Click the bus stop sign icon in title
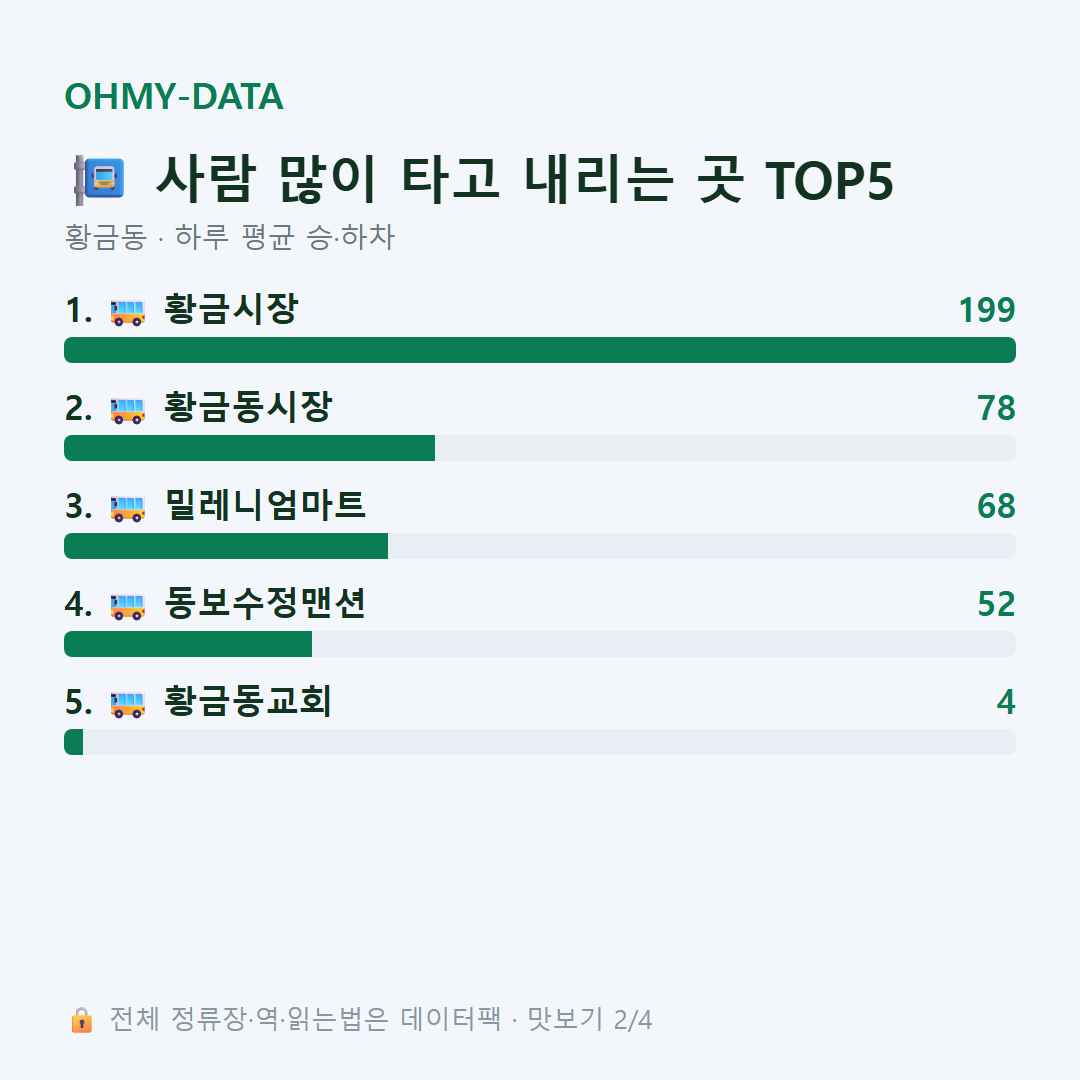 click(x=99, y=180)
